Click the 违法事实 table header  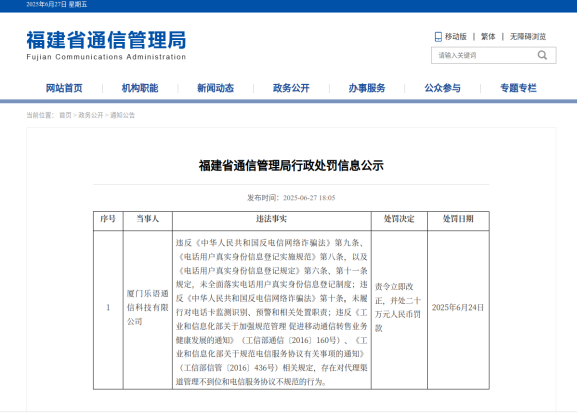click(272, 219)
